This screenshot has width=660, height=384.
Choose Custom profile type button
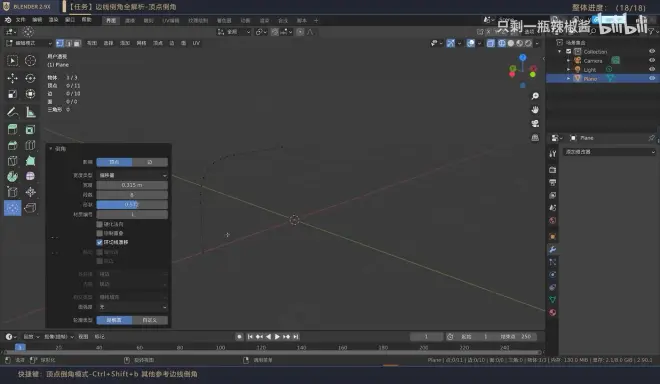coord(150,320)
